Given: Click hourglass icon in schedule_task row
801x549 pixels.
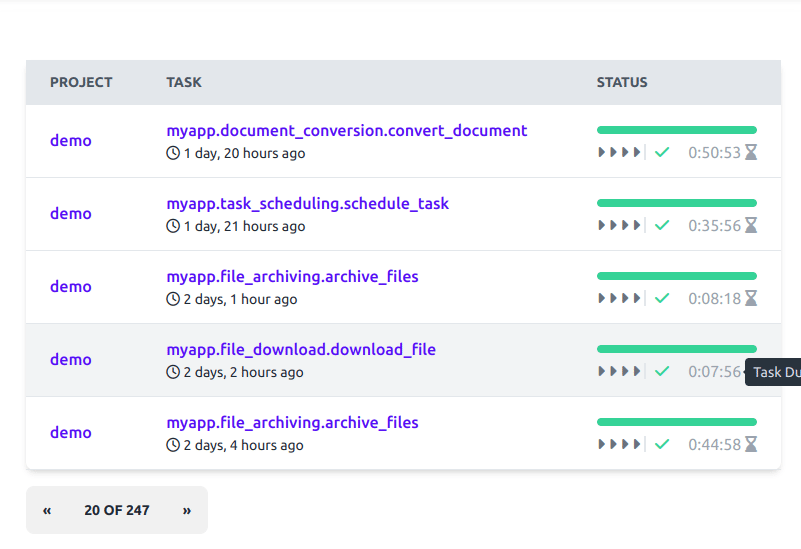Looking at the screenshot, I should [x=751, y=226].
